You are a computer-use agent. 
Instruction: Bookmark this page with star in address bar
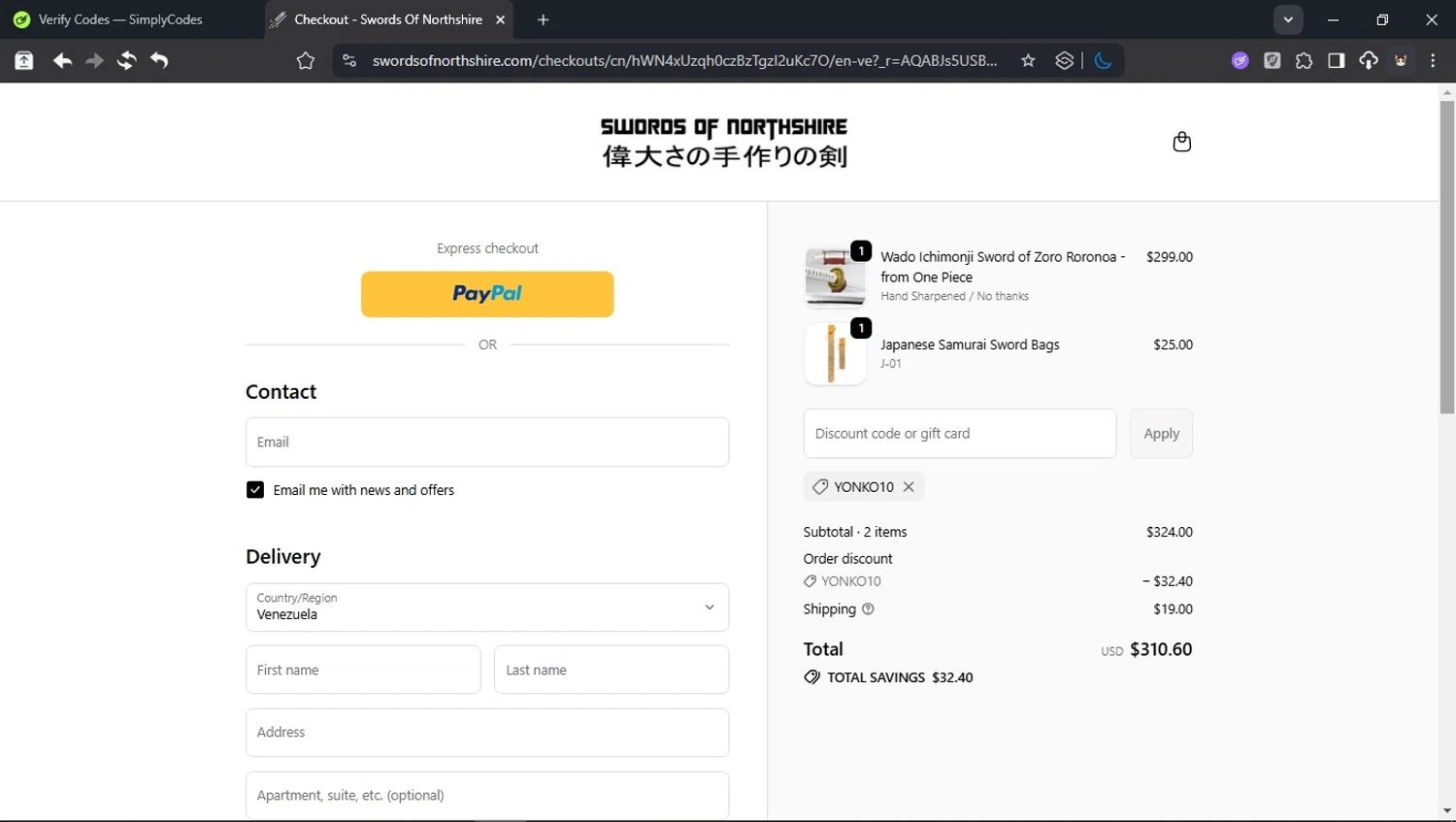click(x=1028, y=61)
